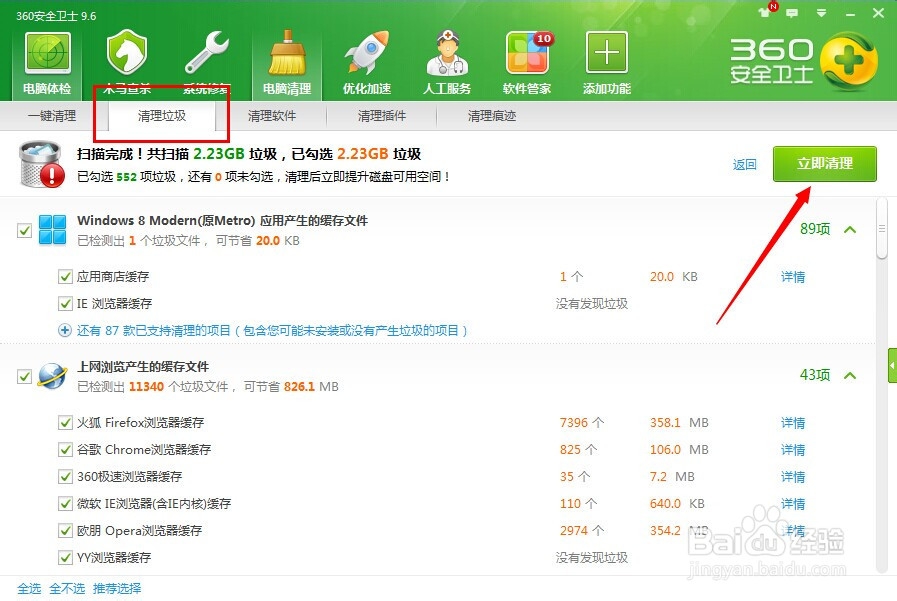Switch to 清理垃圾 tab
Screen dimensions: 897x601
(162, 116)
